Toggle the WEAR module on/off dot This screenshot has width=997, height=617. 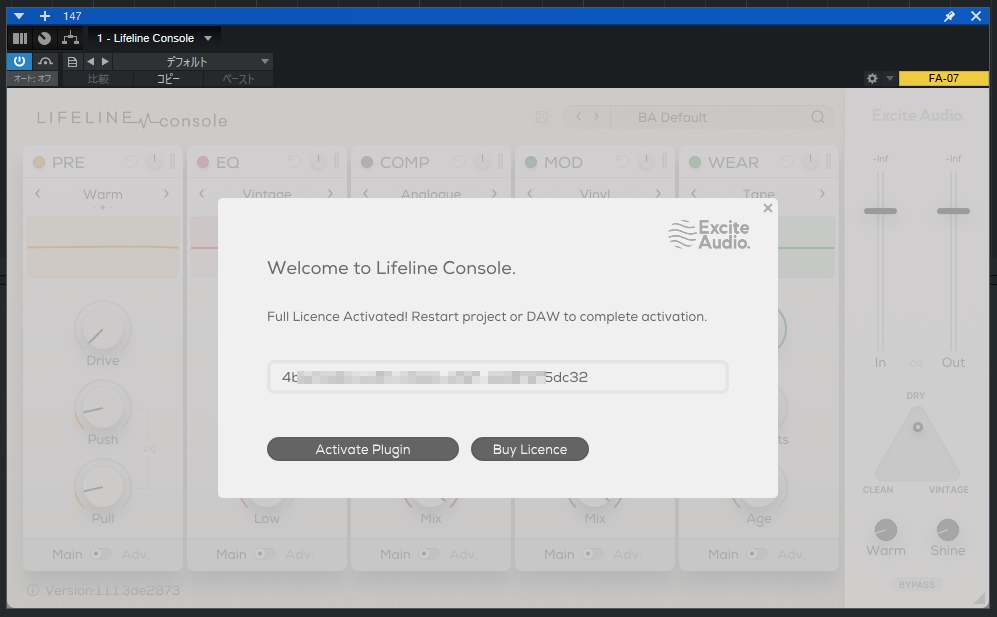(695, 162)
